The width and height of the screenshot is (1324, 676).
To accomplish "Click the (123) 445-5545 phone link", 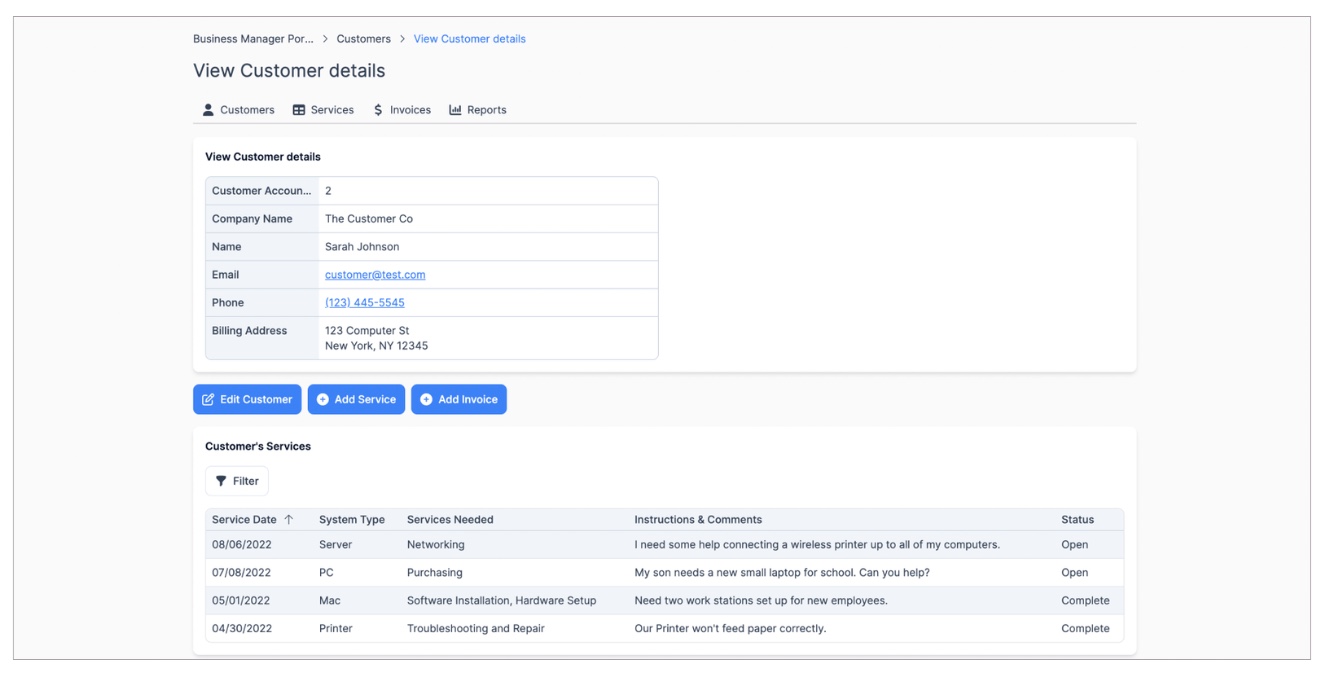I will coord(364,303).
